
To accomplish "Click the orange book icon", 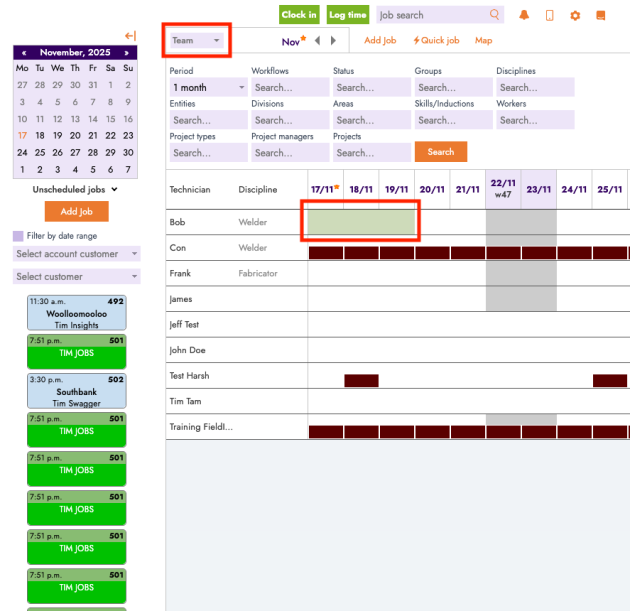I will point(601,15).
